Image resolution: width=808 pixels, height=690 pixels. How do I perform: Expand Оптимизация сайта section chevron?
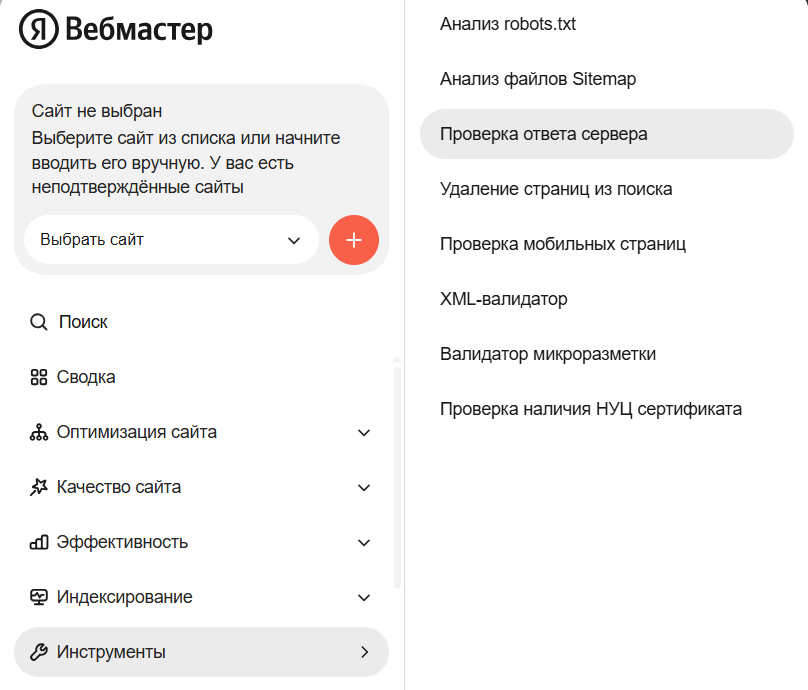click(x=364, y=433)
